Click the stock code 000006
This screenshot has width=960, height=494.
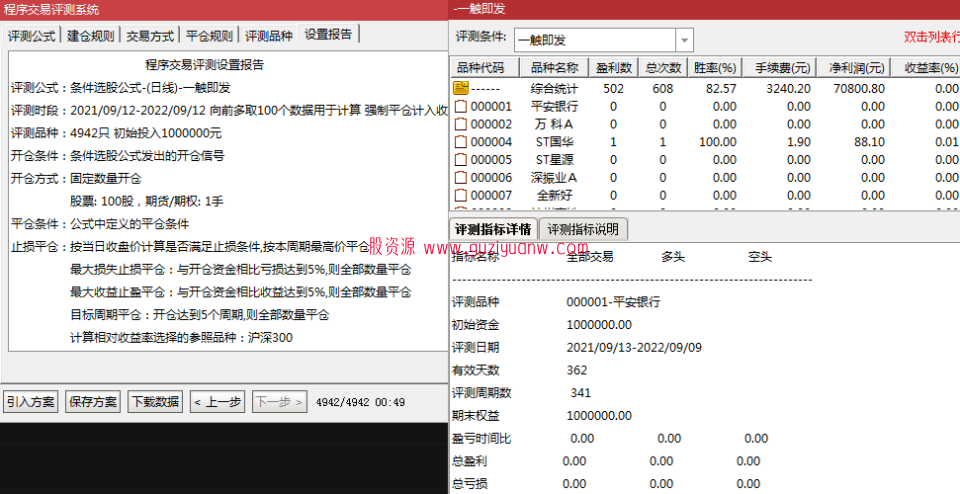click(491, 178)
